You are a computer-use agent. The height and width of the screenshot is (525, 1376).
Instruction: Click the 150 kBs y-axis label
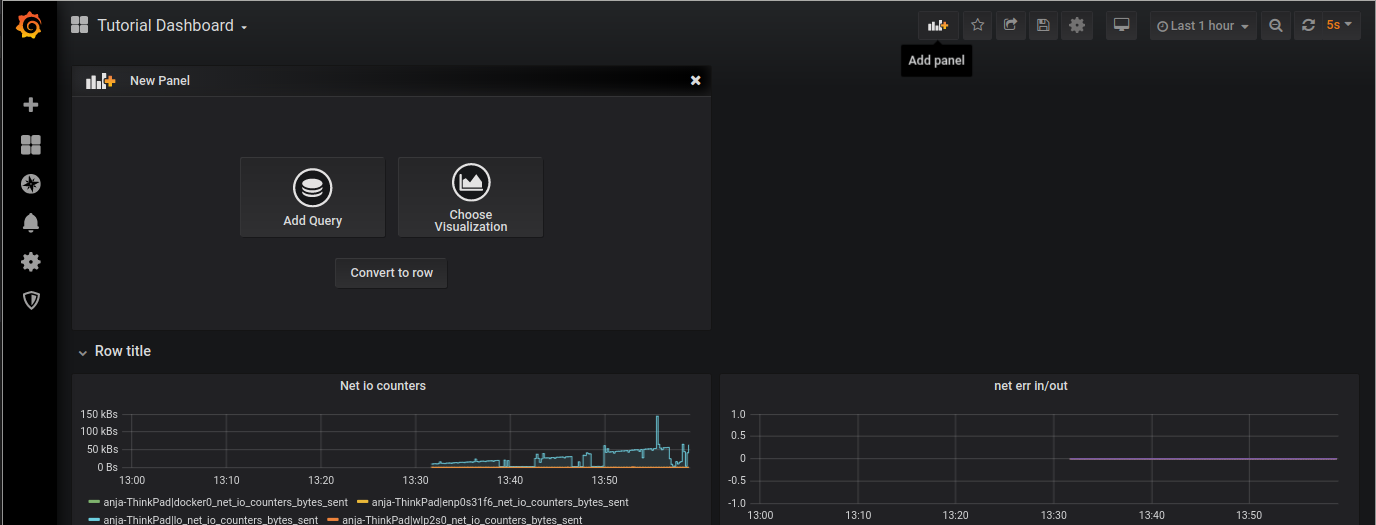[x=99, y=414]
